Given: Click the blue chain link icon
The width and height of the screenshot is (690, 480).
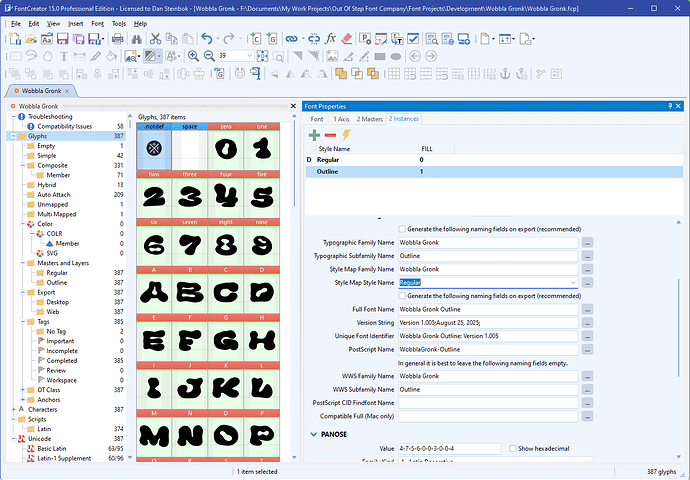Looking at the screenshot, I should [291, 39].
